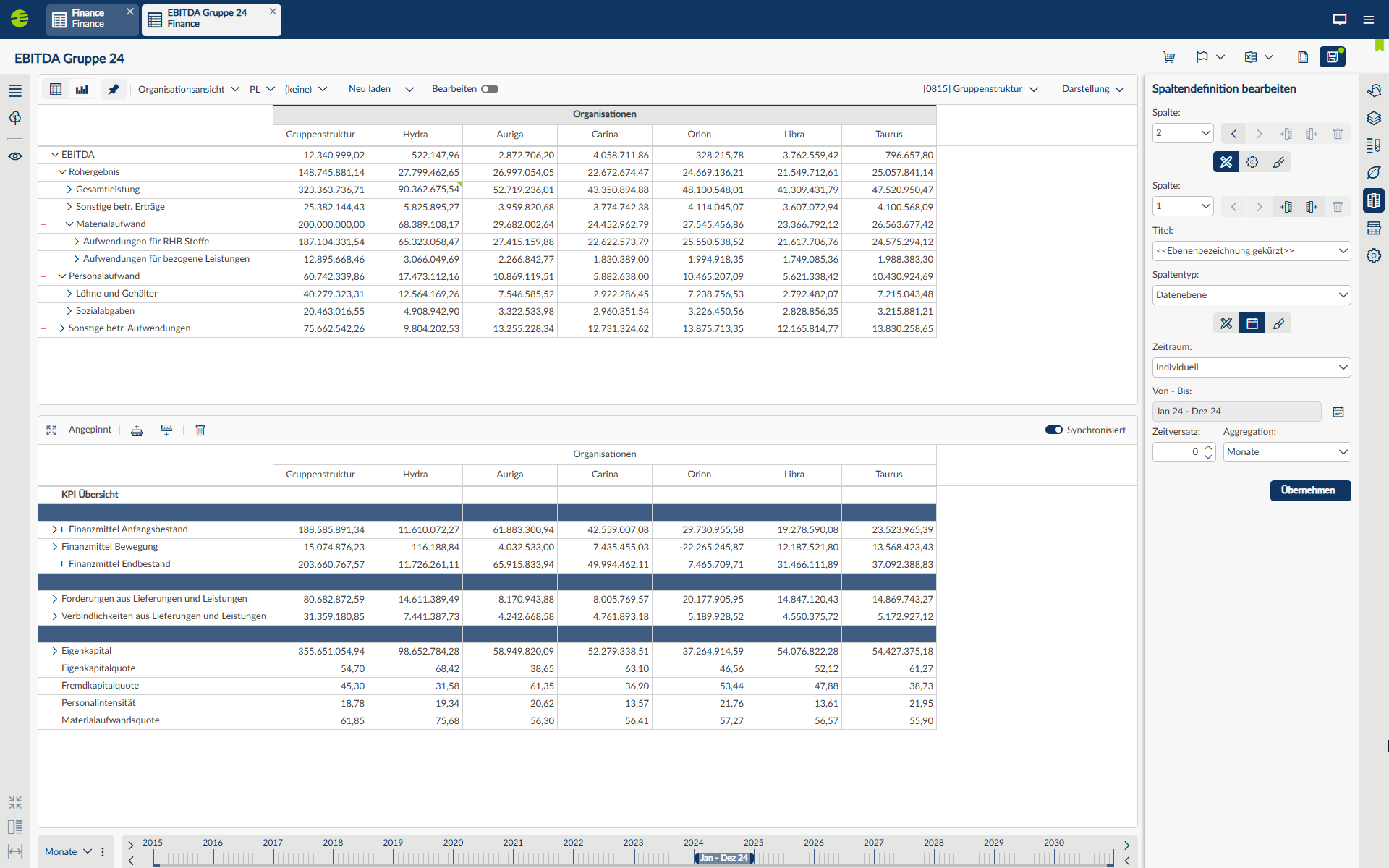
Task: Click the flag bookmark icon
Action: tap(1202, 57)
